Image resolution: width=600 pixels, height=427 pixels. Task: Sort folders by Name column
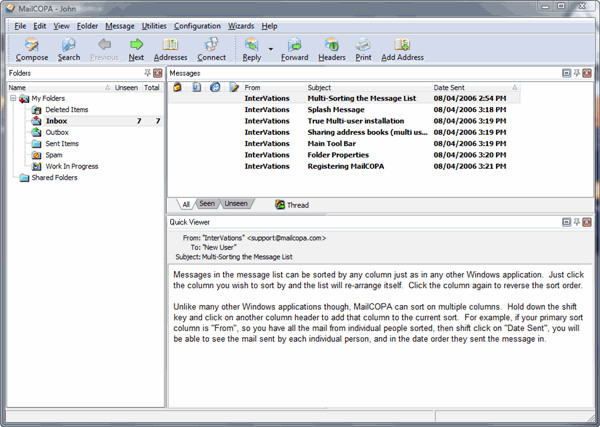click(x=59, y=88)
